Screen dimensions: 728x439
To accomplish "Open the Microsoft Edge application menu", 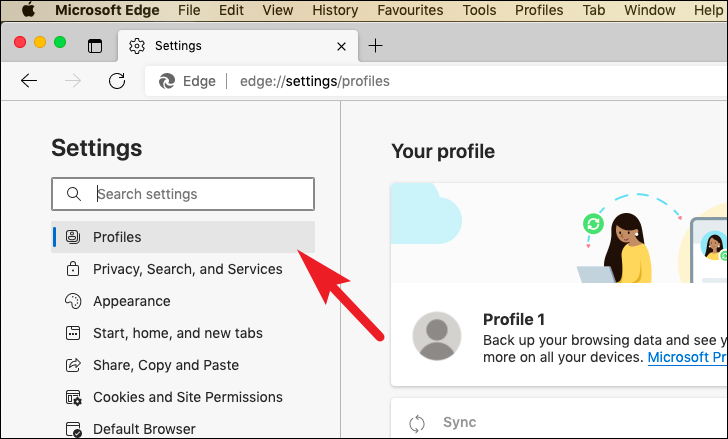I will point(107,10).
